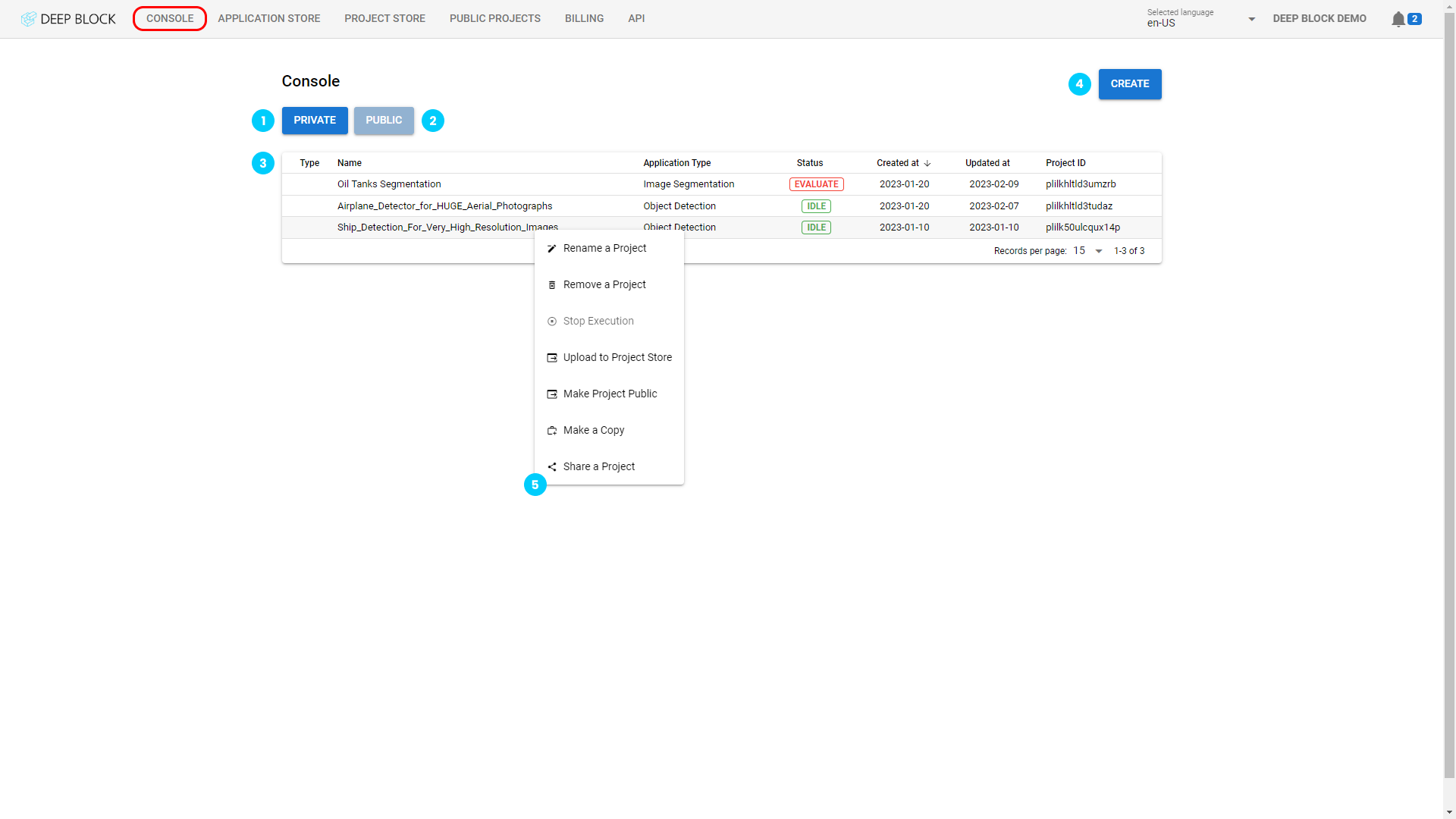Open the Selected language dropdown

click(1201, 19)
